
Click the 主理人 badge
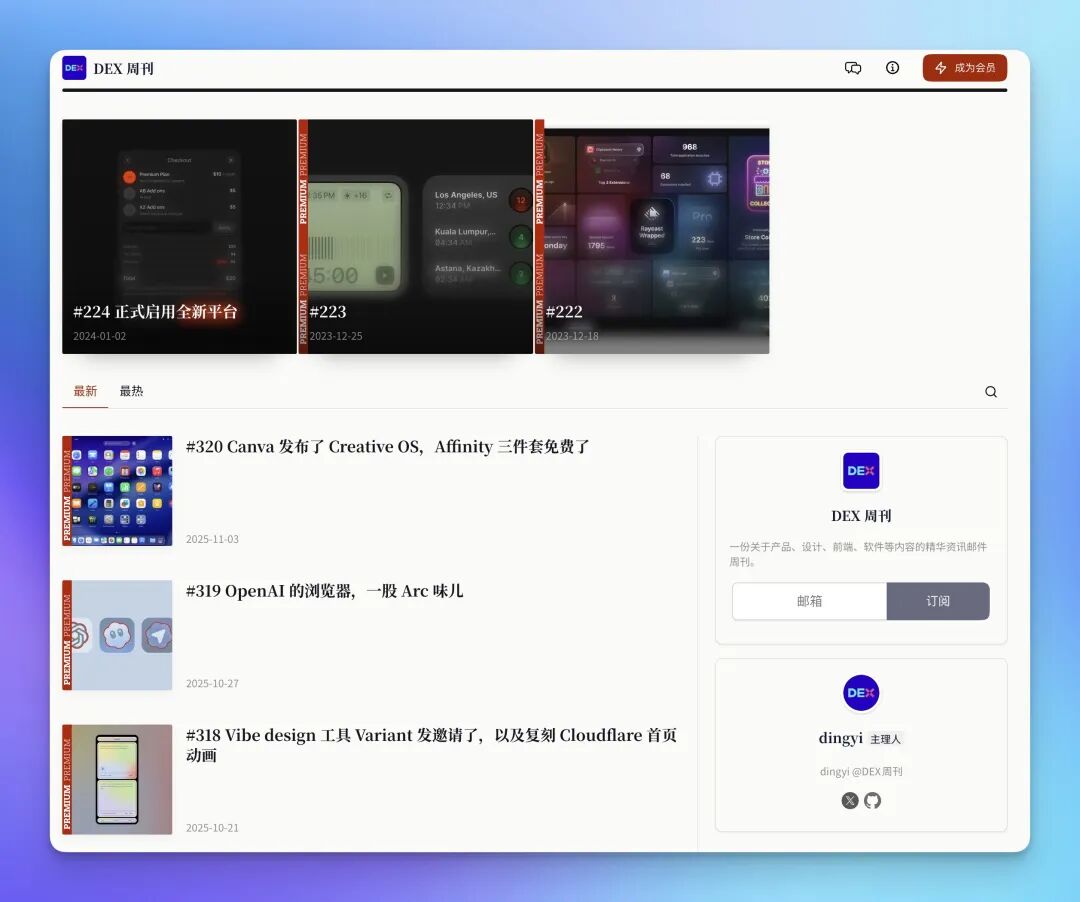(885, 739)
